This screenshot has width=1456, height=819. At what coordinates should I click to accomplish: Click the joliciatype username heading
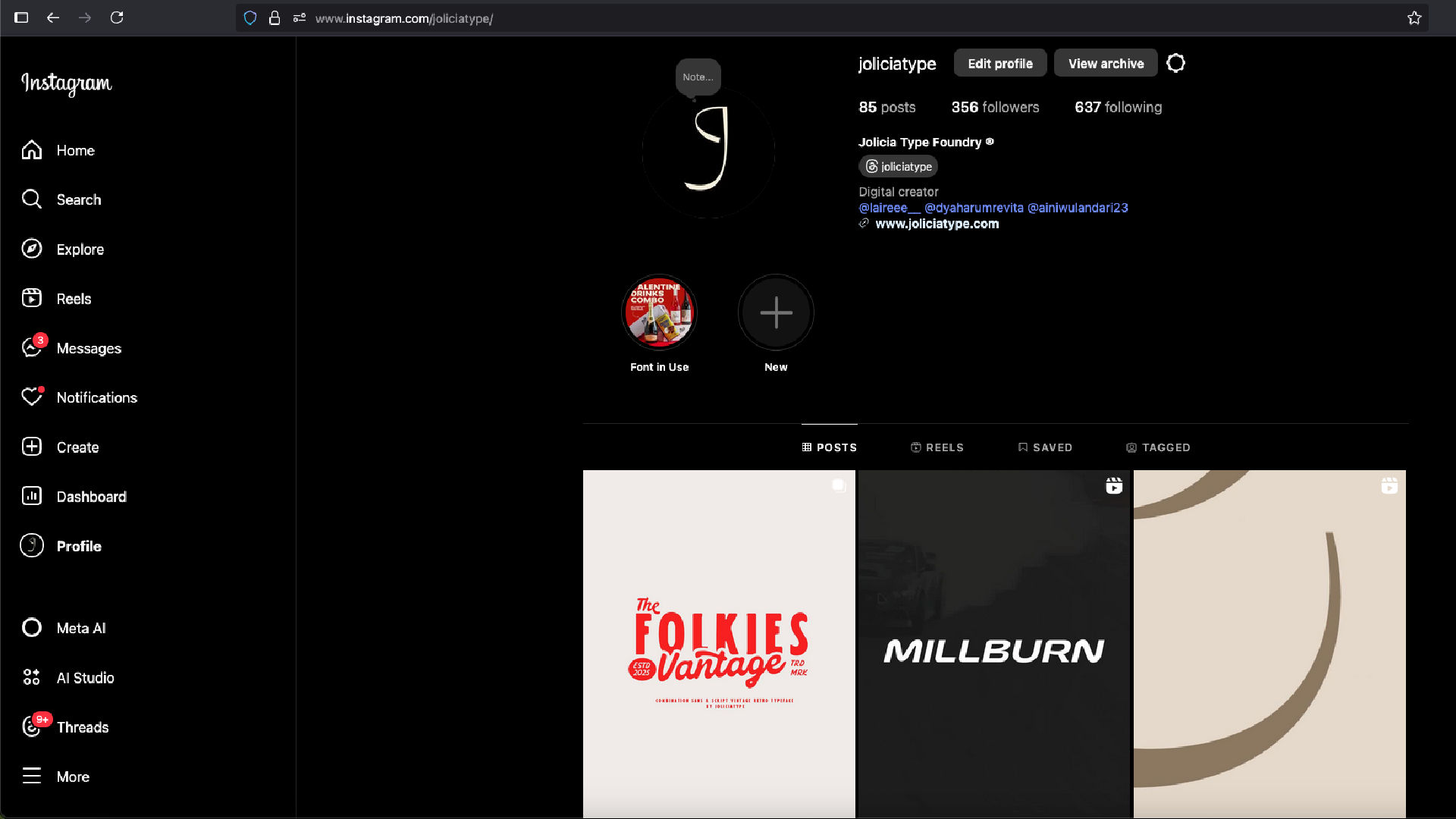(x=897, y=64)
